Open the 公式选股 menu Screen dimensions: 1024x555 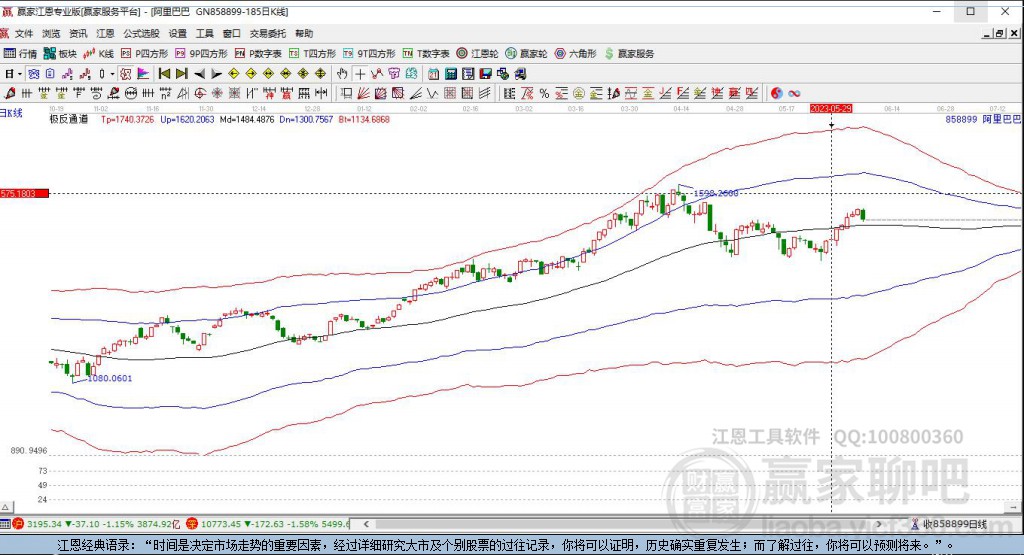click(x=142, y=33)
